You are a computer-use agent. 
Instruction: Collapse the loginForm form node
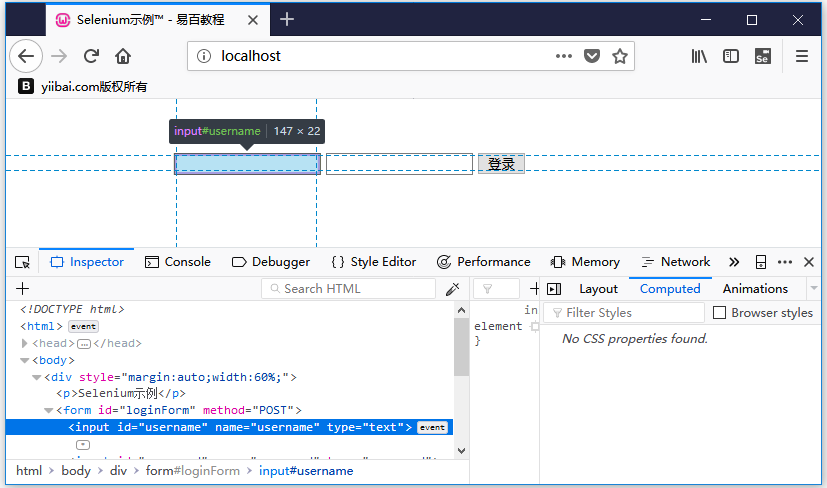pos(49,410)
